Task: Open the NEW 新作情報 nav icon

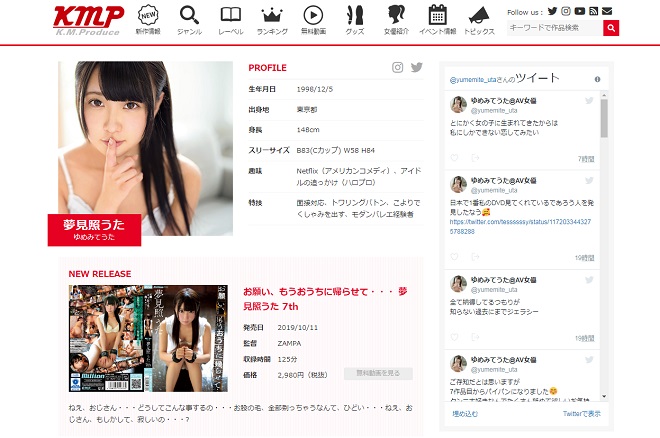Action: coord(148,20)
